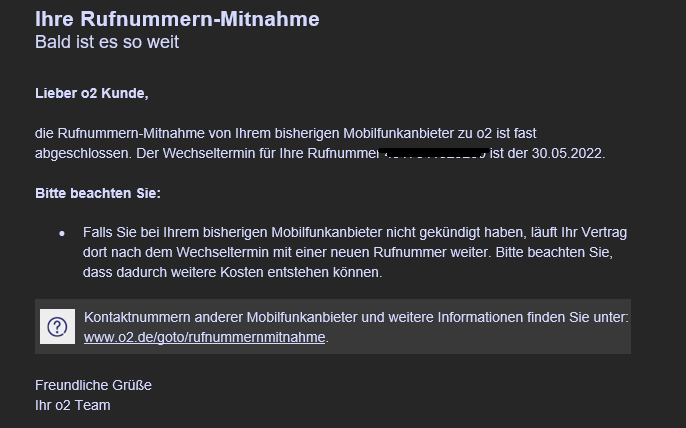This screenshot has width=686, height=428.
Task: Click the word Wechseltermin in the bullet text
Action: (232, 253)
